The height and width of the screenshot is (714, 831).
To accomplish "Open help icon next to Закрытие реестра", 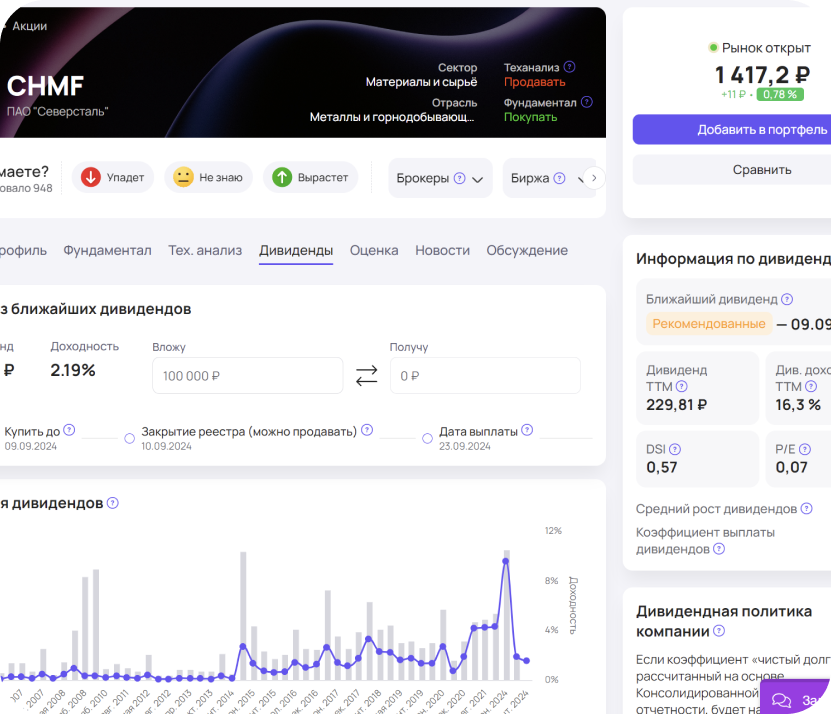I will [367, 430].
